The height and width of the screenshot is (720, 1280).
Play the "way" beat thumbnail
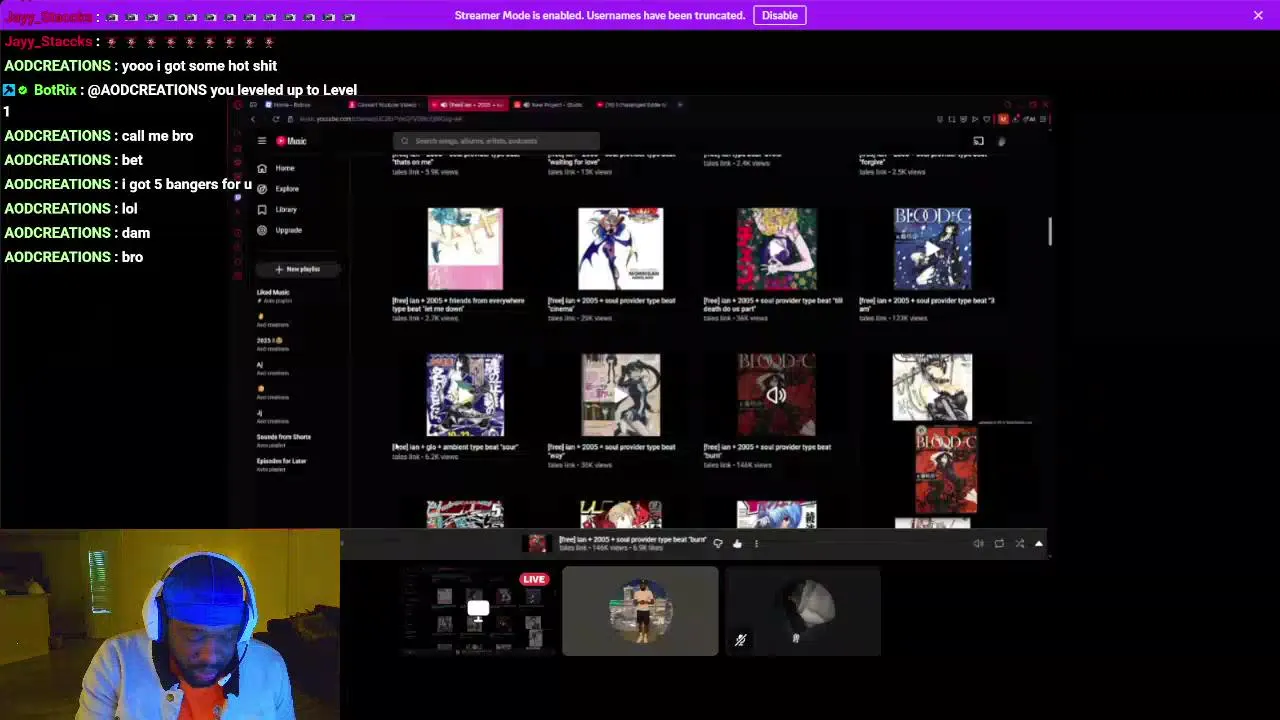pyautogui.click(x=620, y=395)
